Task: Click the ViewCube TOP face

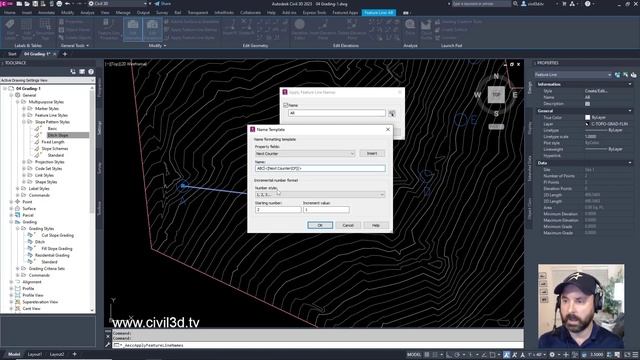Action: 496,95
